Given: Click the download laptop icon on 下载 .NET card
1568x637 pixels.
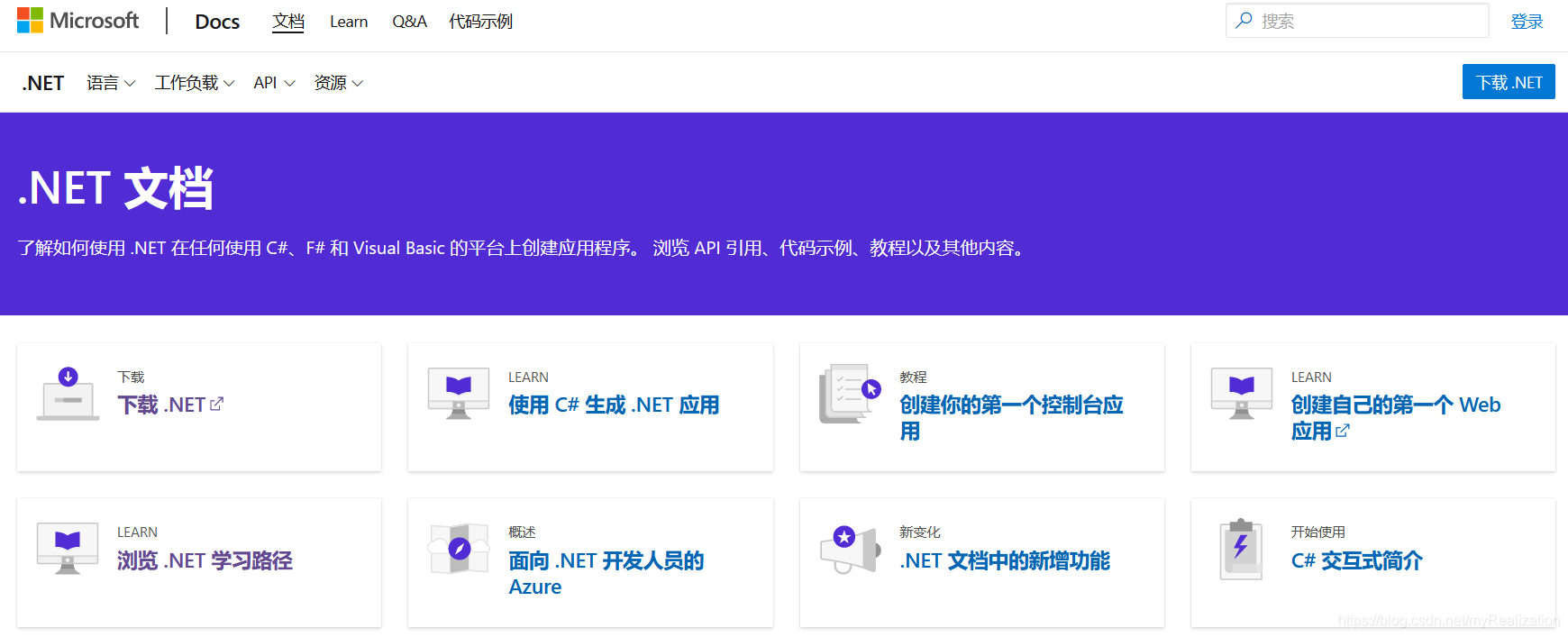Looking at the screenshot, I should (68, 394).
